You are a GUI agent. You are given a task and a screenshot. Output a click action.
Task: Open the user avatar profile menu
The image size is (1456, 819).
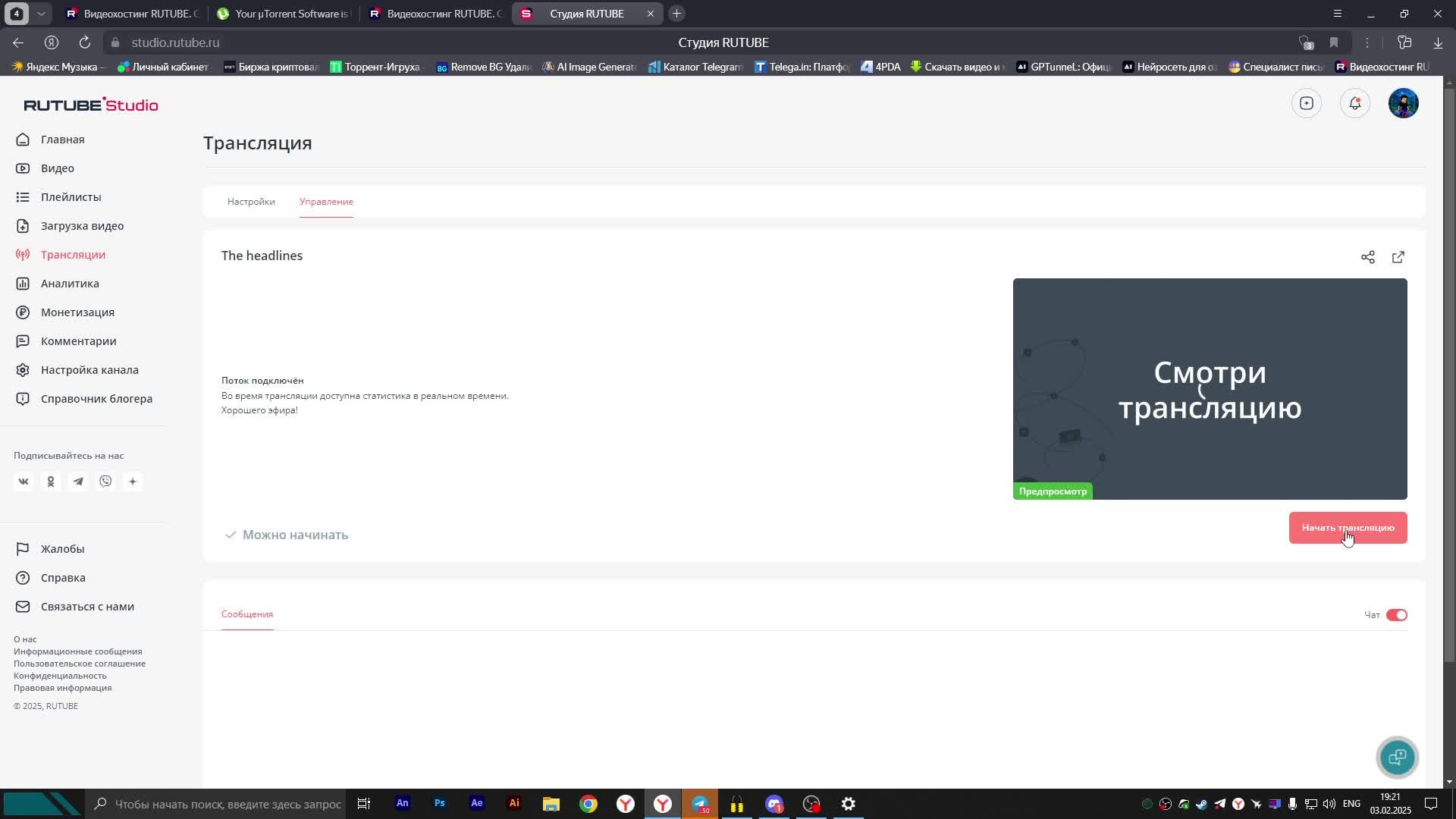pos(1403,103)
